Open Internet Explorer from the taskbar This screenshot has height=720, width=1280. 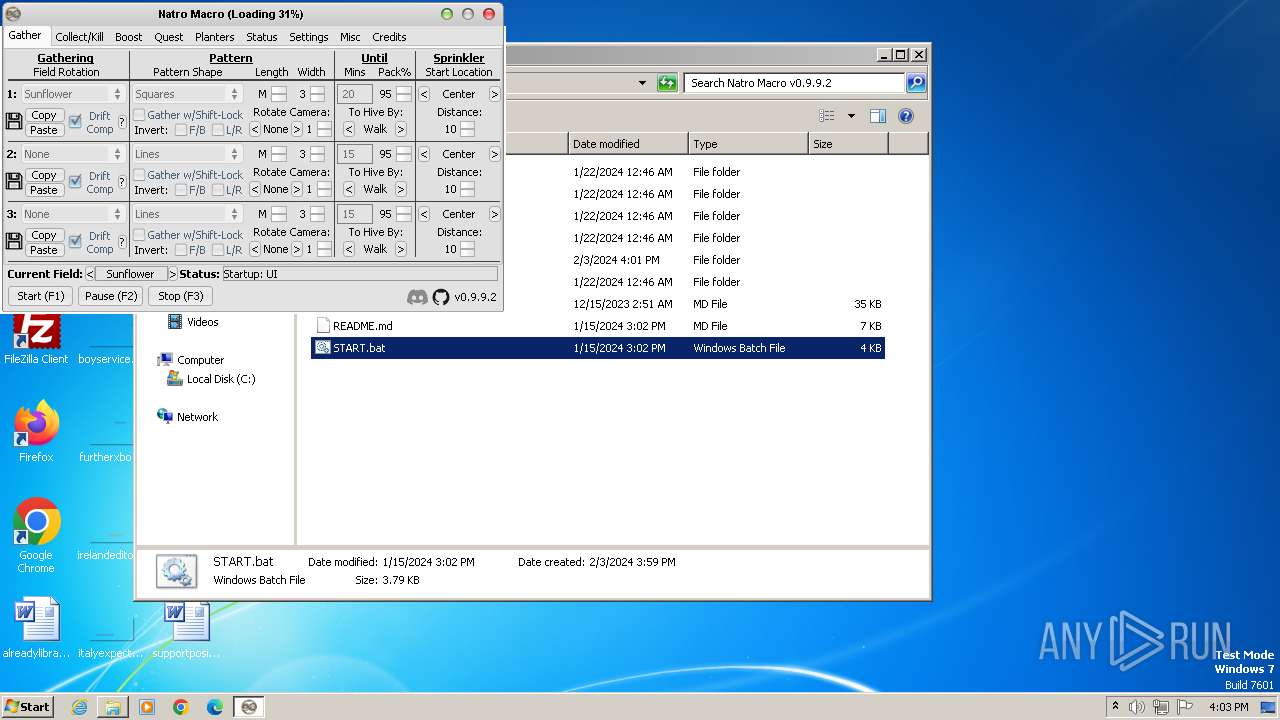79,707
